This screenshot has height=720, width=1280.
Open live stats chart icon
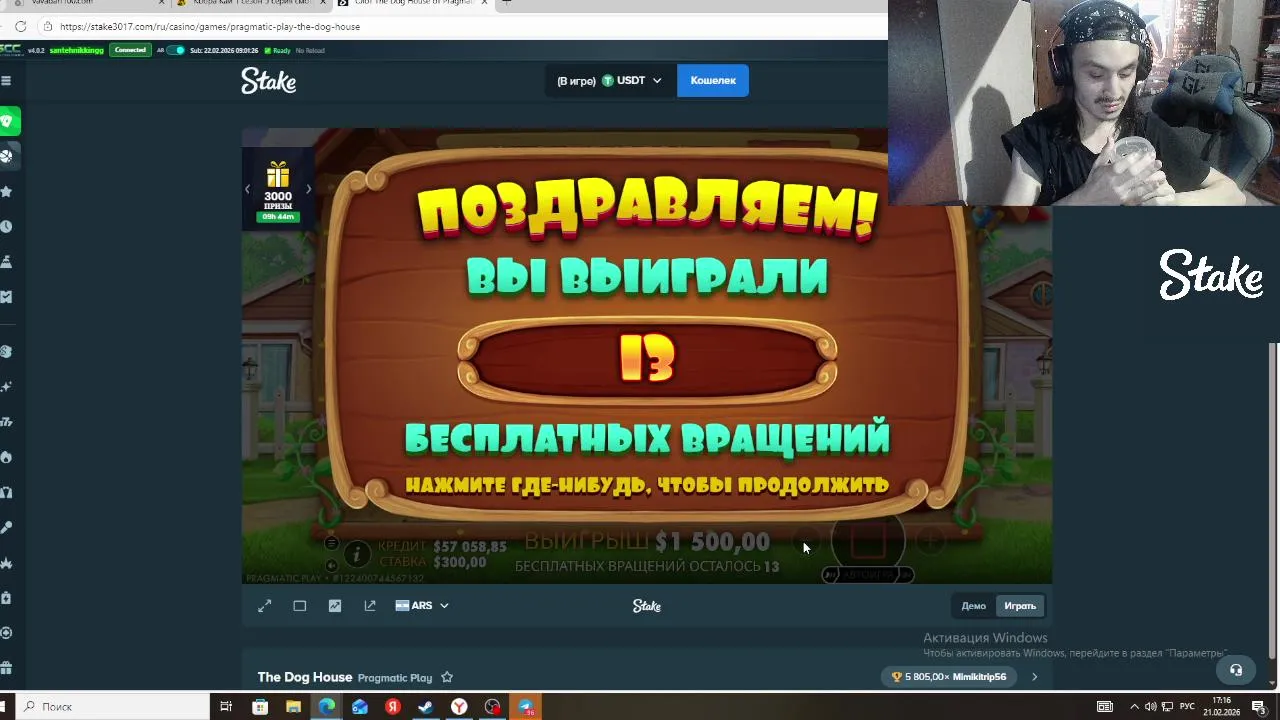(x=335, y=606)
